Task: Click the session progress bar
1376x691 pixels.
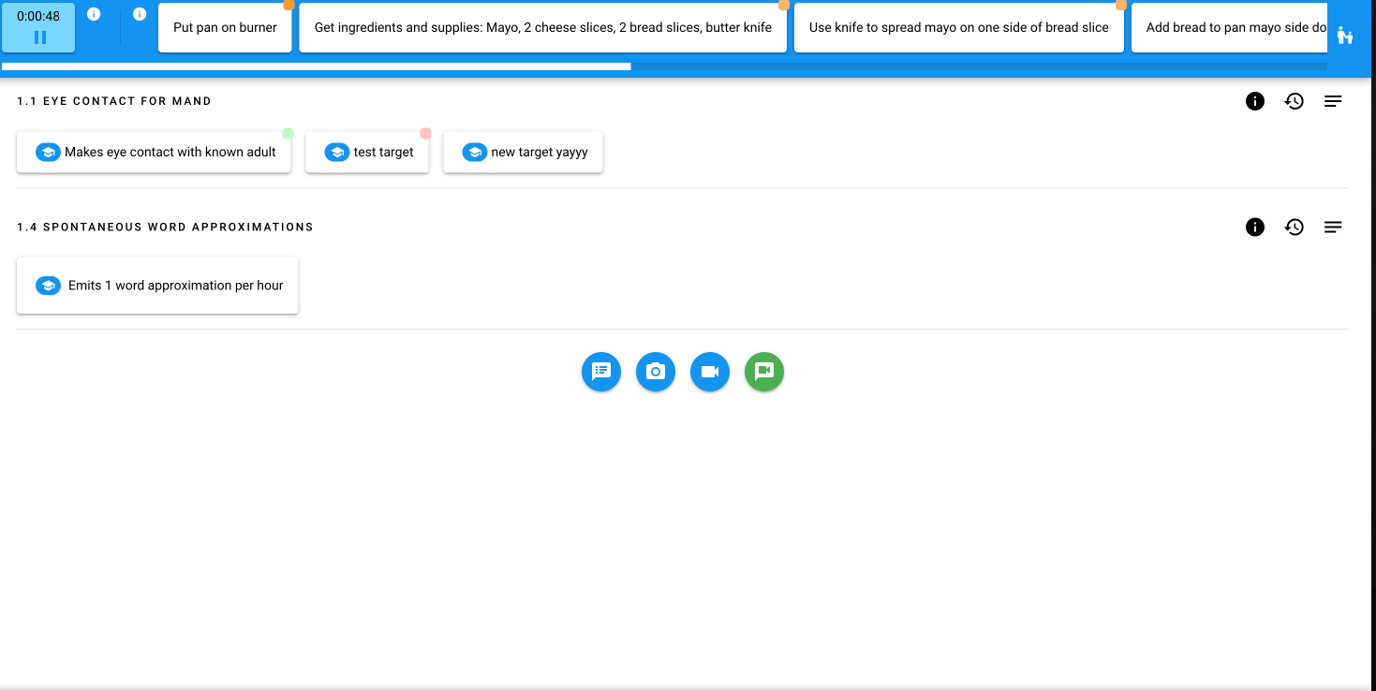Action: pyautogui.click(x=664, y=67)
